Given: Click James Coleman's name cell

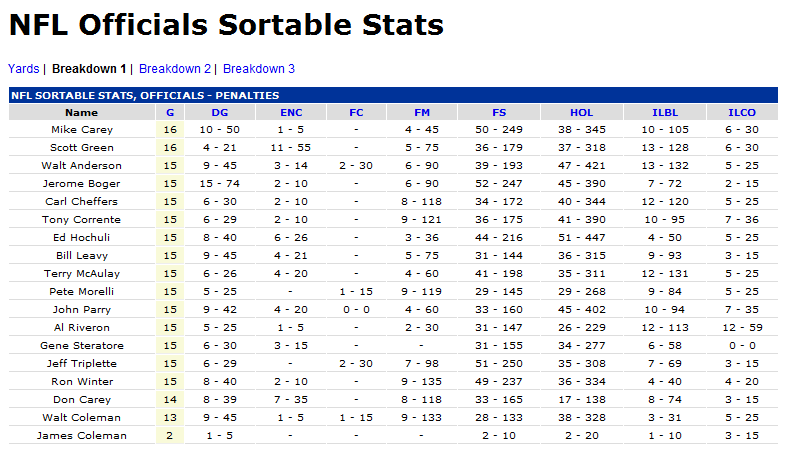Looking at the screenshot, I should tap(81, 436).
